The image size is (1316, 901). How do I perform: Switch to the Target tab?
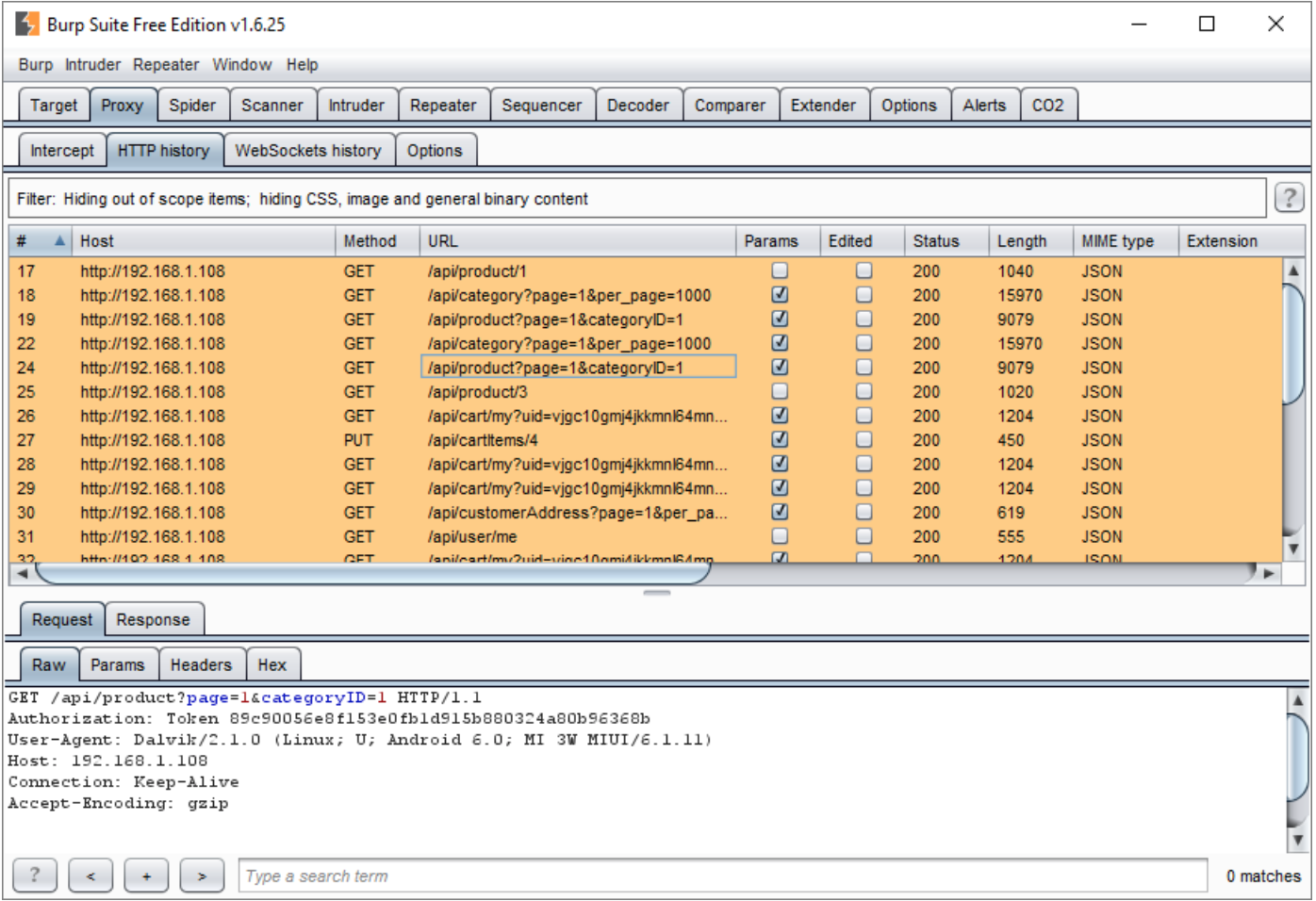click(x=54, y=105)
